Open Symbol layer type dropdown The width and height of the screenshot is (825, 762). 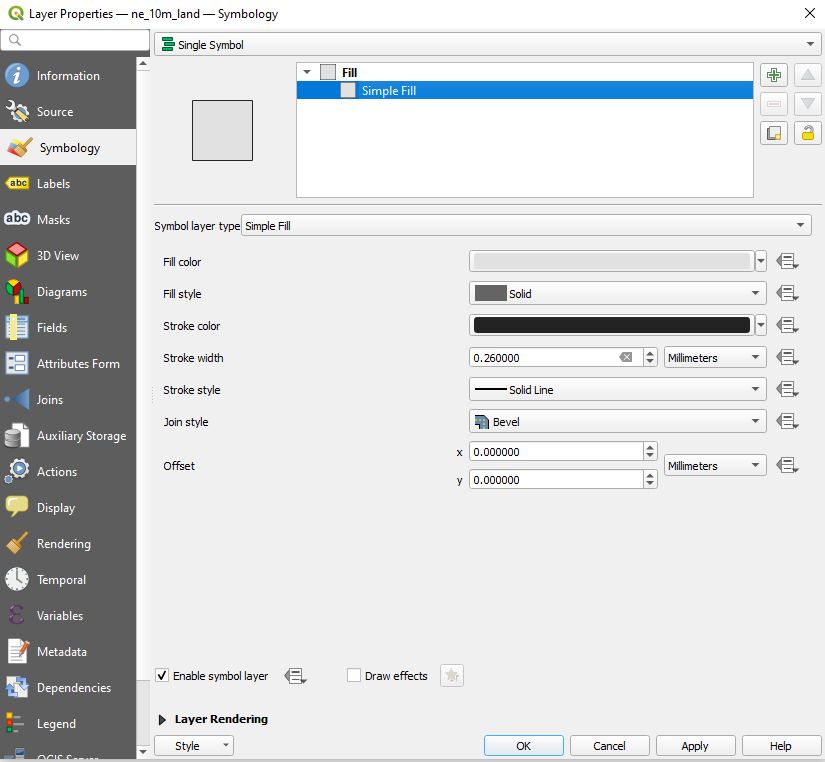(526, 225)
